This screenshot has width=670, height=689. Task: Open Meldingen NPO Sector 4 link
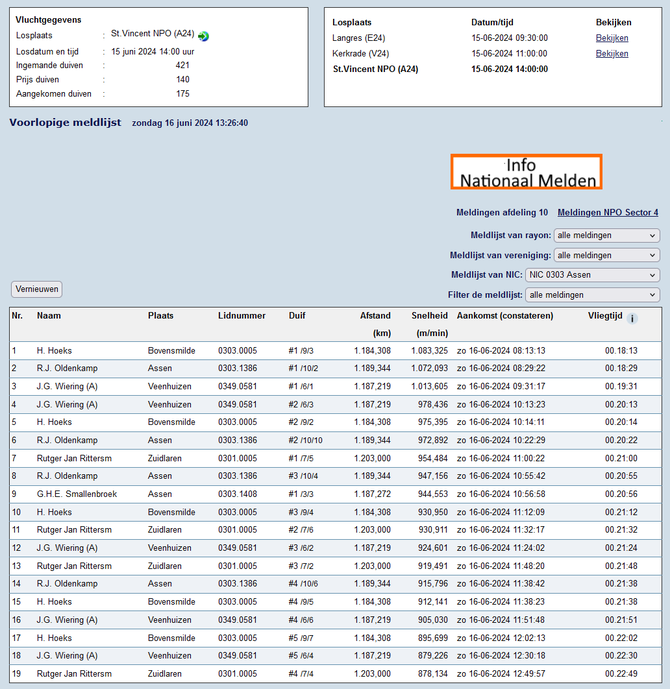pos(608,213)
